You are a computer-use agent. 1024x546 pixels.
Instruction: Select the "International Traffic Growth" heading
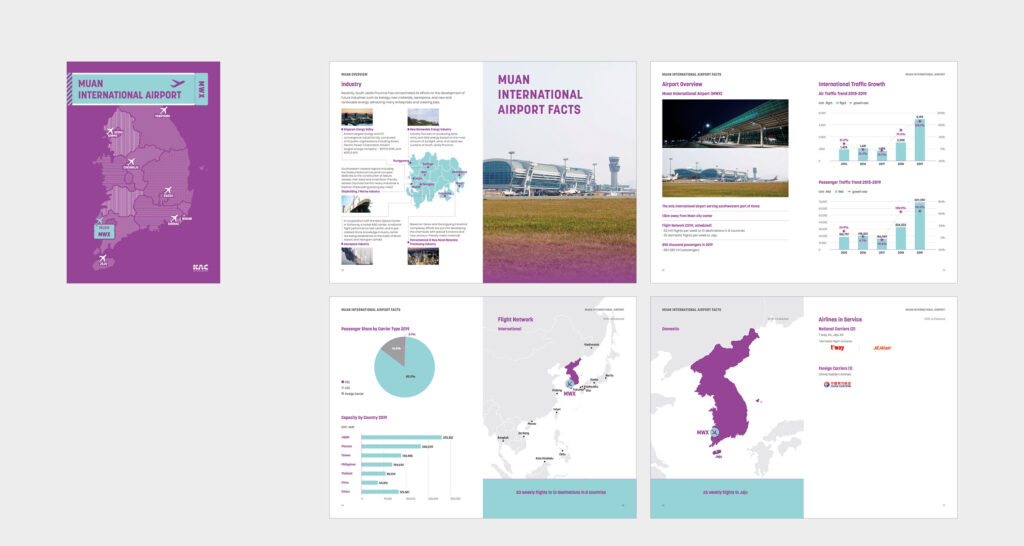[851, 85]
